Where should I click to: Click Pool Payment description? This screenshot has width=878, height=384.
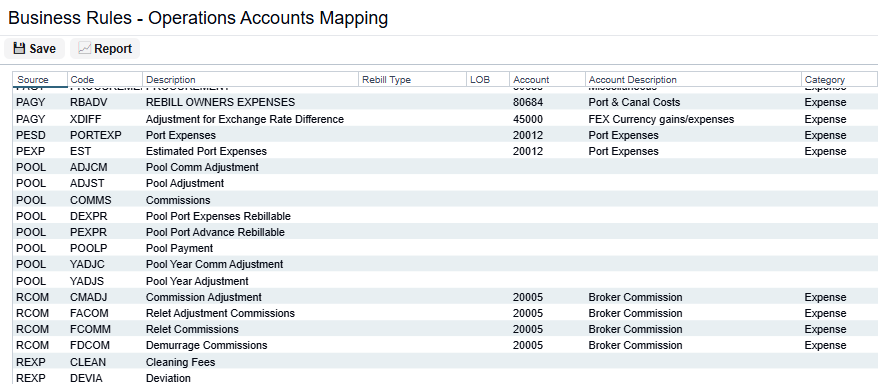[x=179, y=248]
